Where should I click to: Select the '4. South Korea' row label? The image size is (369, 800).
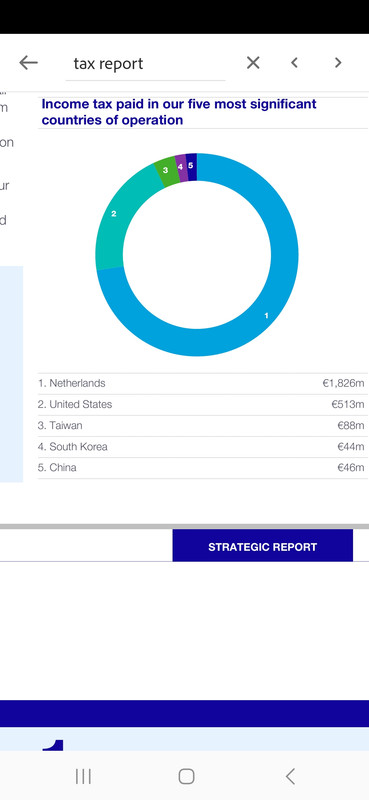[72, 447]
